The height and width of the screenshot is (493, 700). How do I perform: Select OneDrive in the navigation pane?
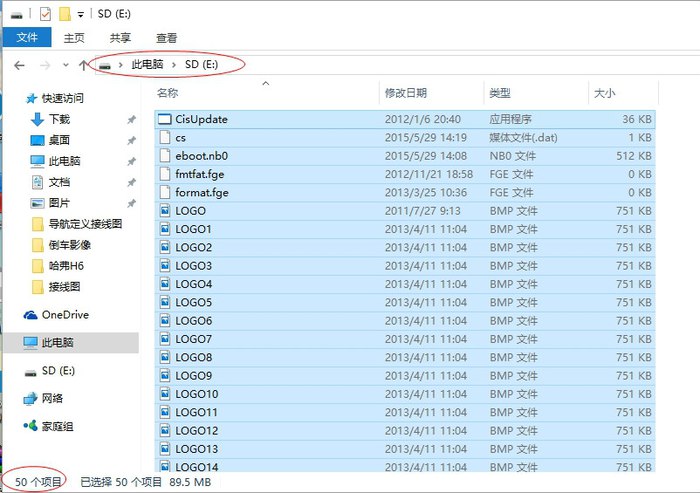[x=65, y=315]
